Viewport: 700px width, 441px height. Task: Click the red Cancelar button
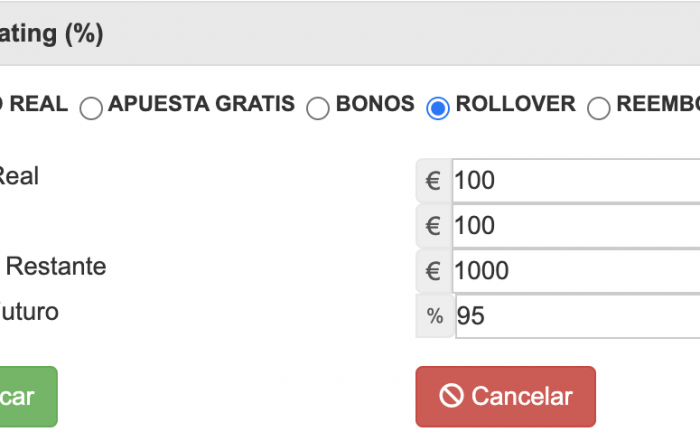(x=505, y=397)
